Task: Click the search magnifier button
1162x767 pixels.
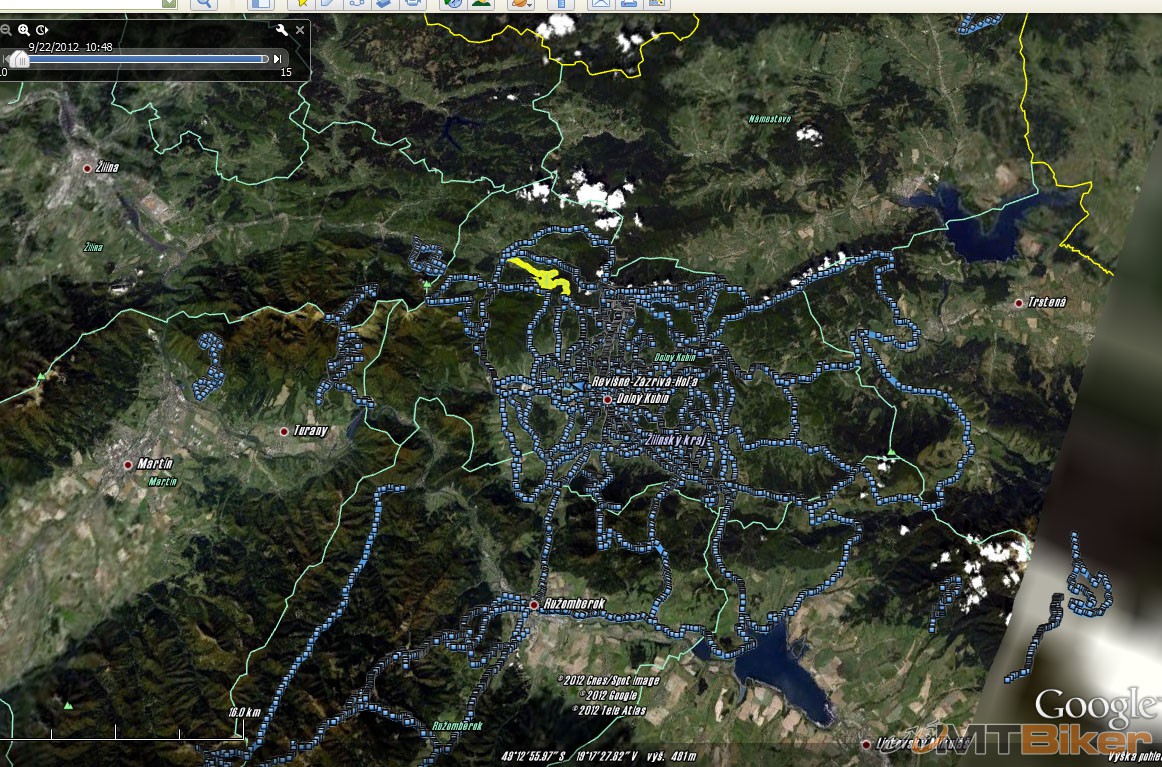Action: 203,4
